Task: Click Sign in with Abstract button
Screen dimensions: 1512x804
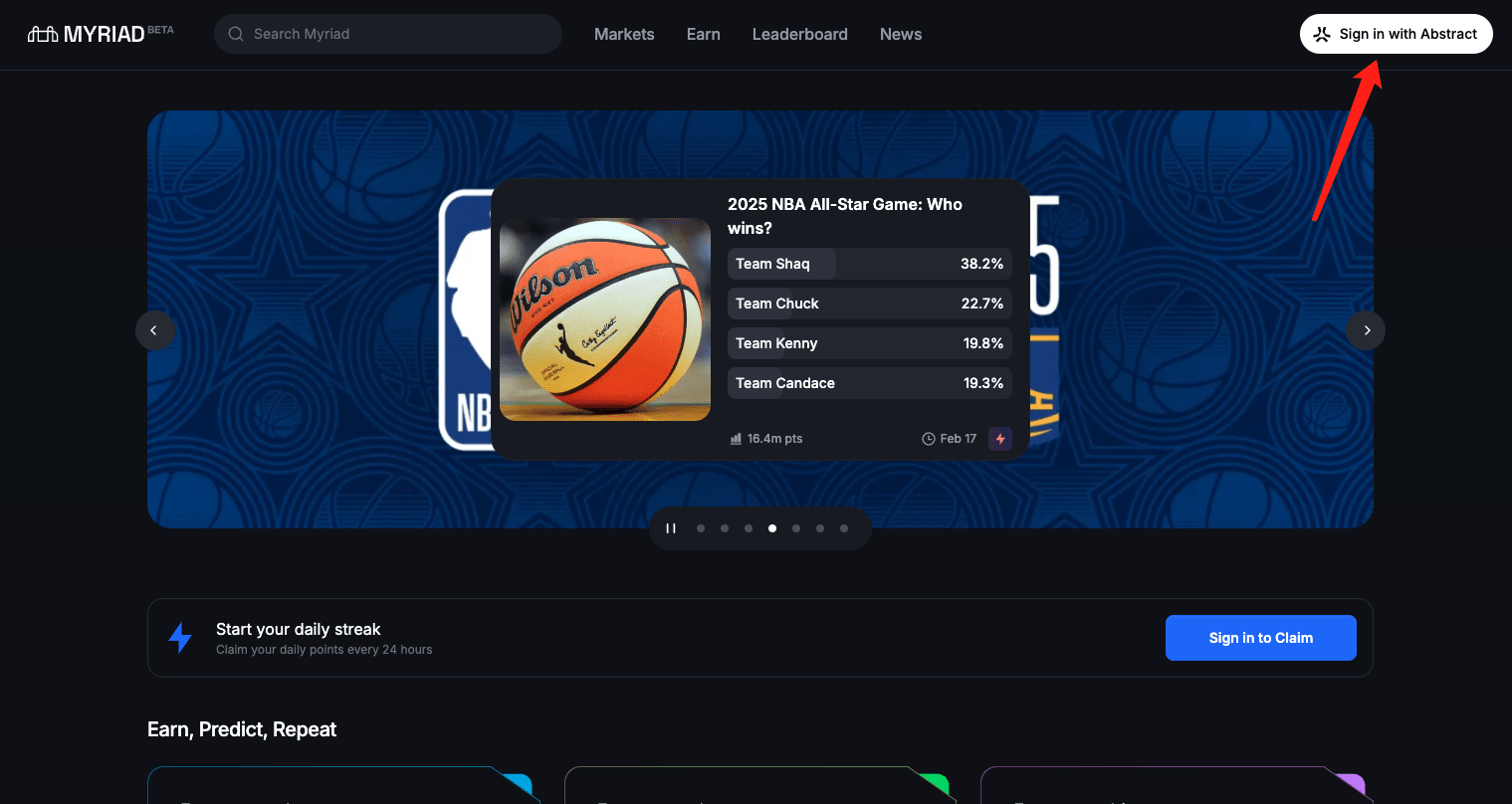Action: (x=1396, y=34)
